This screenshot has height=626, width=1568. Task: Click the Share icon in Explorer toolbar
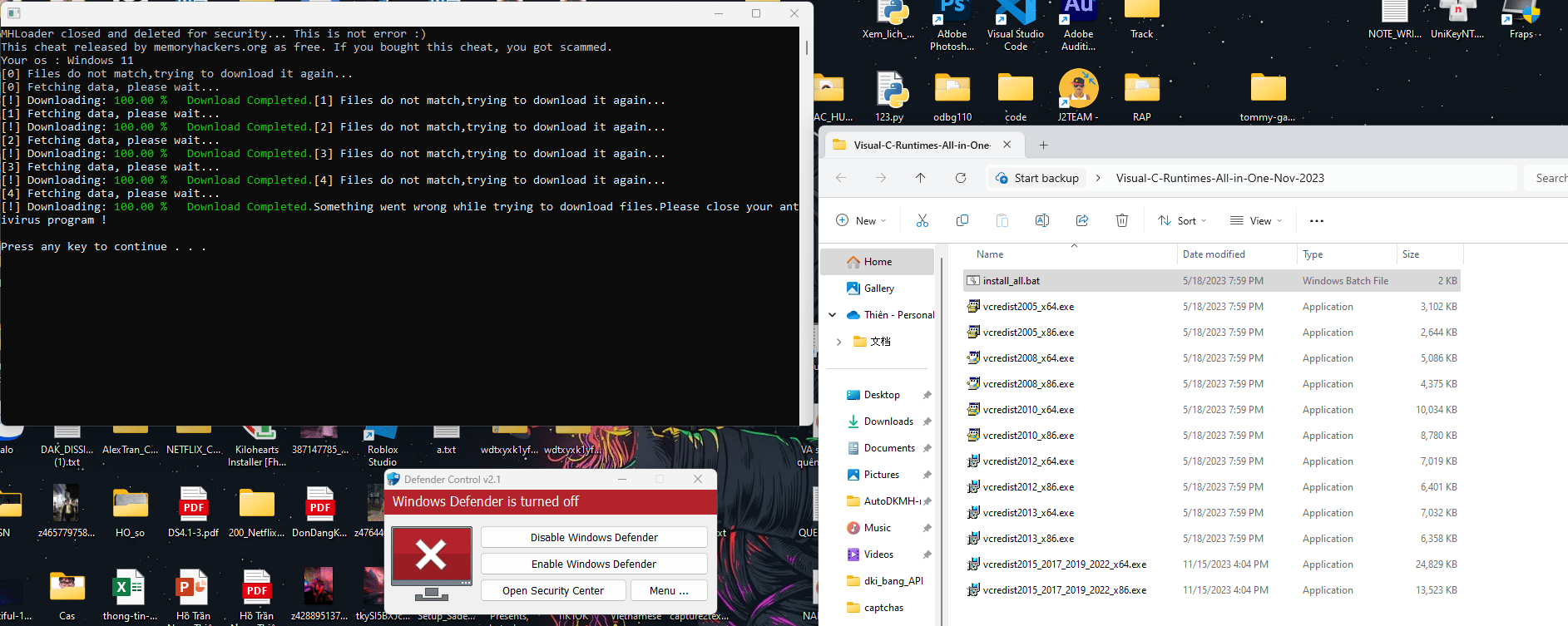point(1082,220)
